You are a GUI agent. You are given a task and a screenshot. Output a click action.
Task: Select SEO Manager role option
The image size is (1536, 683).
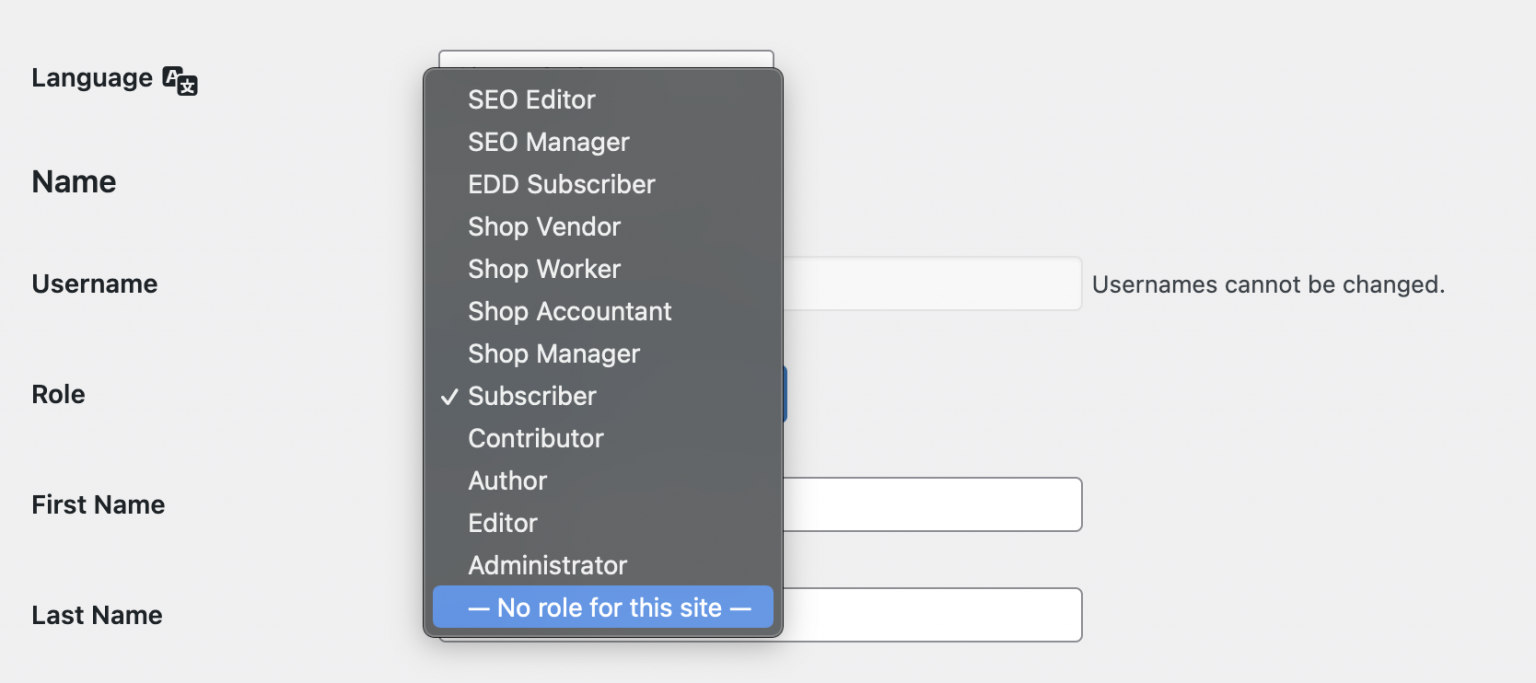pyautogui.click(x=548, y=141)
